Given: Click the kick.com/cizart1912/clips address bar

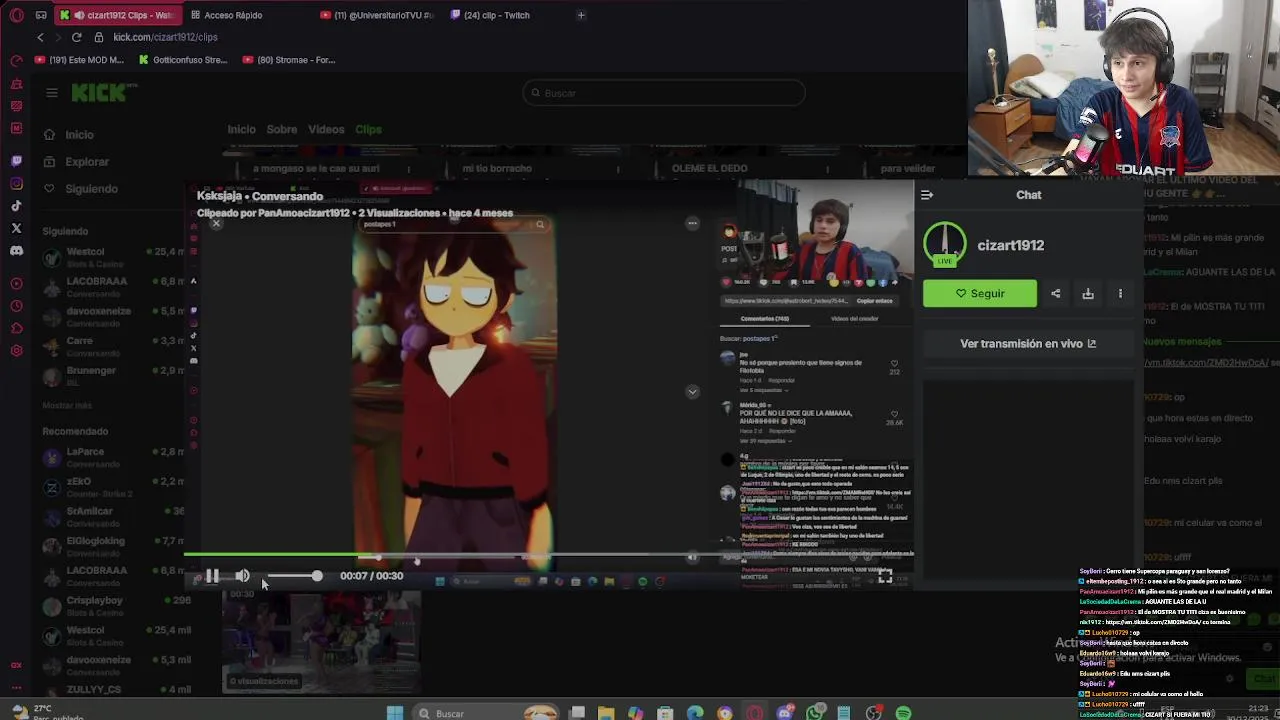Looking at the screenshot, I should click(165, 37).
